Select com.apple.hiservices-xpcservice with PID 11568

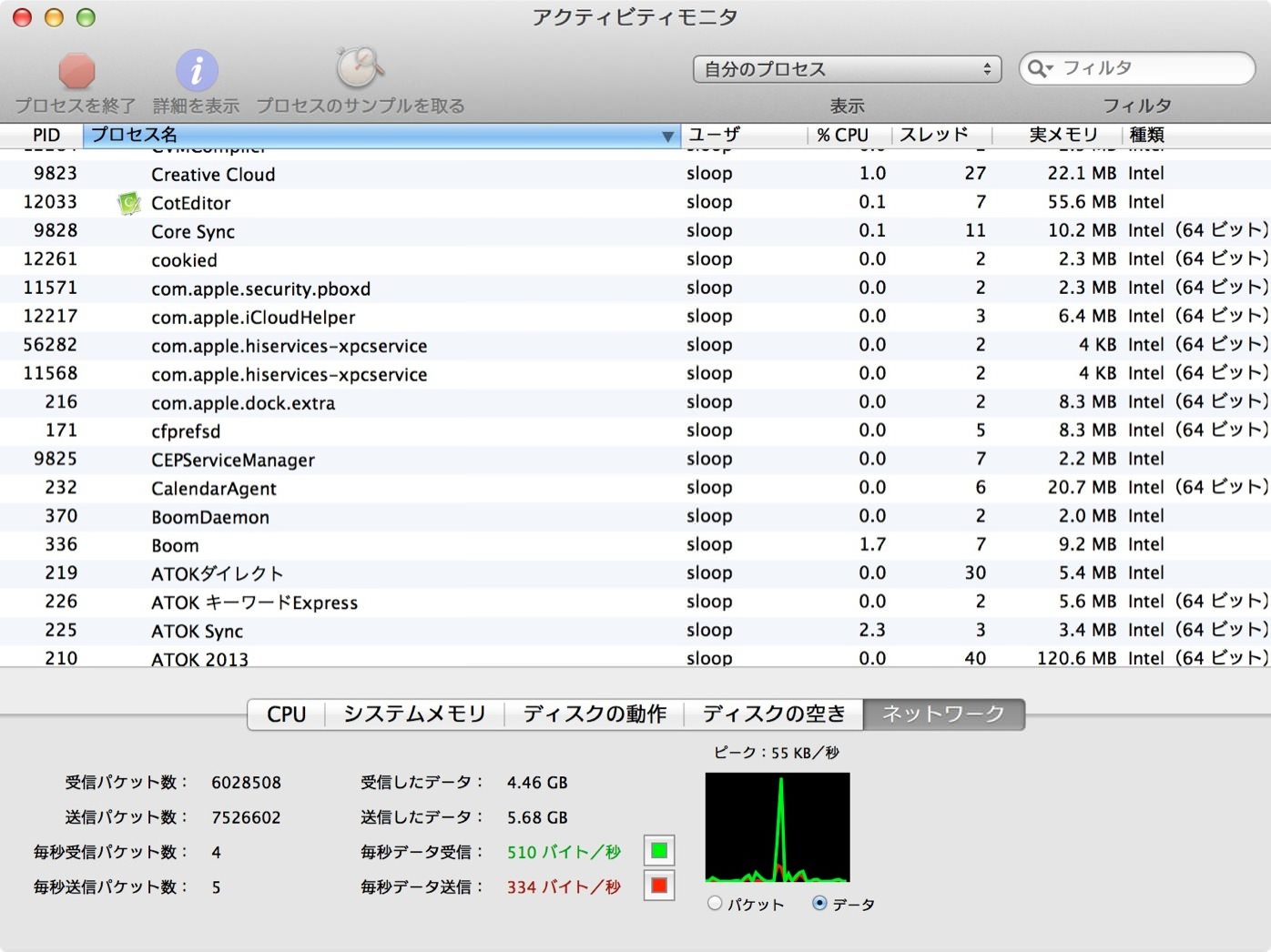[x=635, y=374]
